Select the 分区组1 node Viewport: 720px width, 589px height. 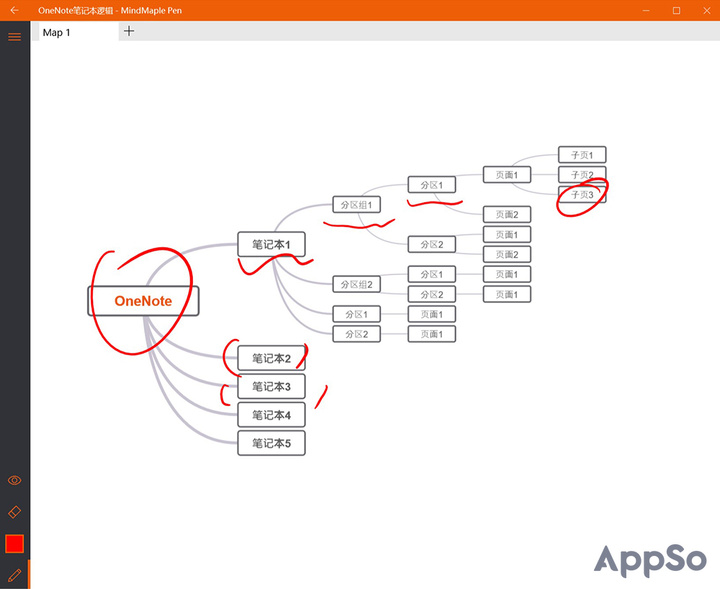pyautogui.click(x=357, y=205)
